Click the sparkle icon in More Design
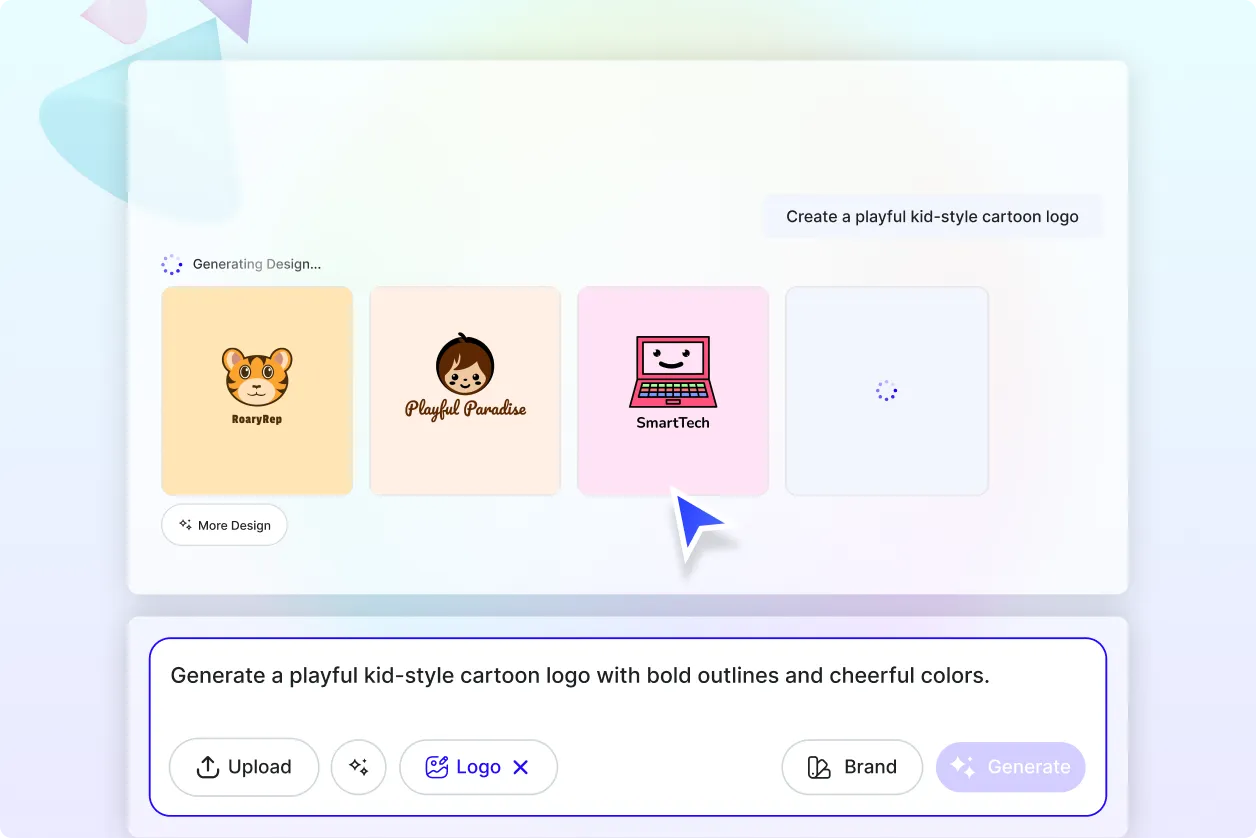1256x838 pixels. [185, 525]
